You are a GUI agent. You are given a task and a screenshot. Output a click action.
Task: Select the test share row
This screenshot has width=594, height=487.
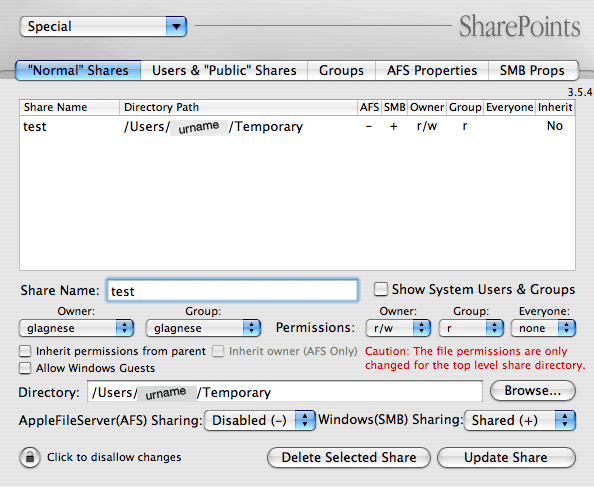tap(297, 126)
